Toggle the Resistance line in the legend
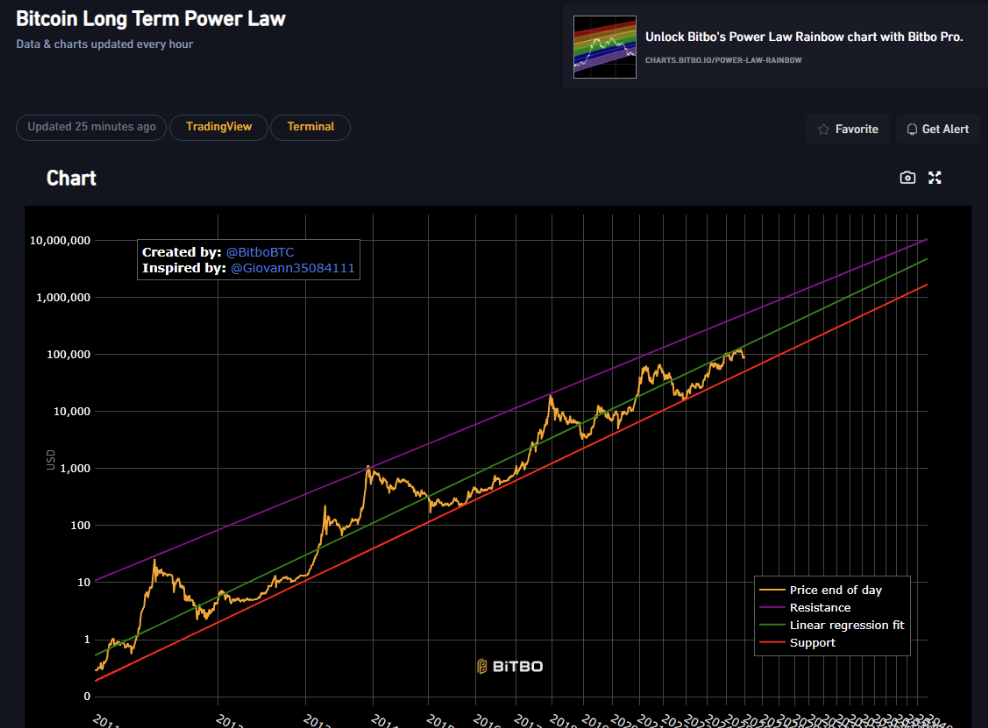988x728 pixels. click(820, 607)
